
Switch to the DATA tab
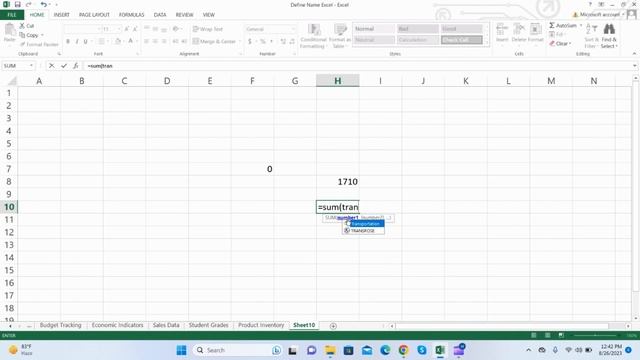point(160,15)
